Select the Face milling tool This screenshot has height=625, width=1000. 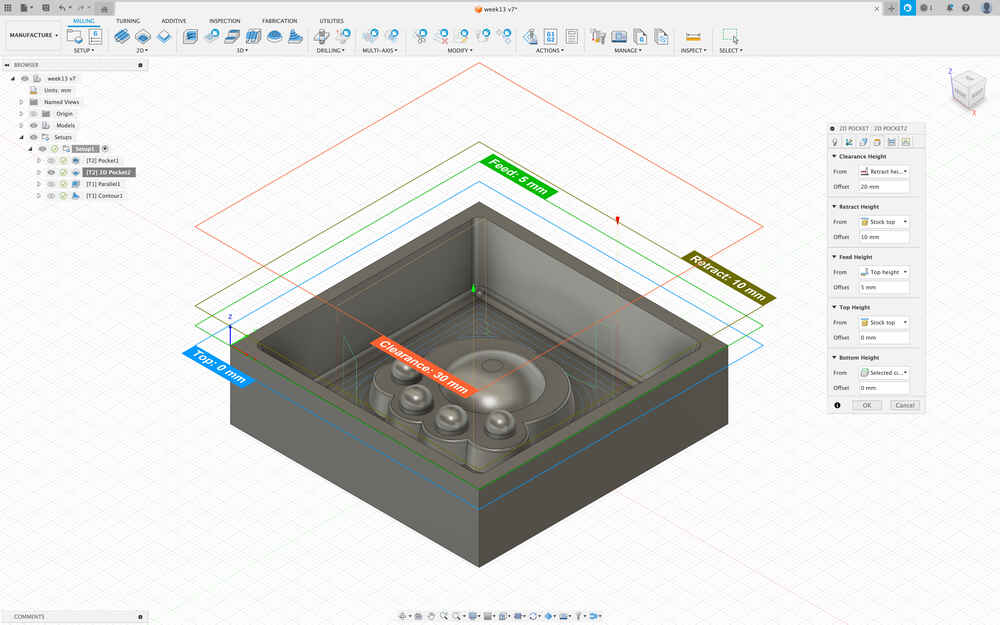[164, 36]
